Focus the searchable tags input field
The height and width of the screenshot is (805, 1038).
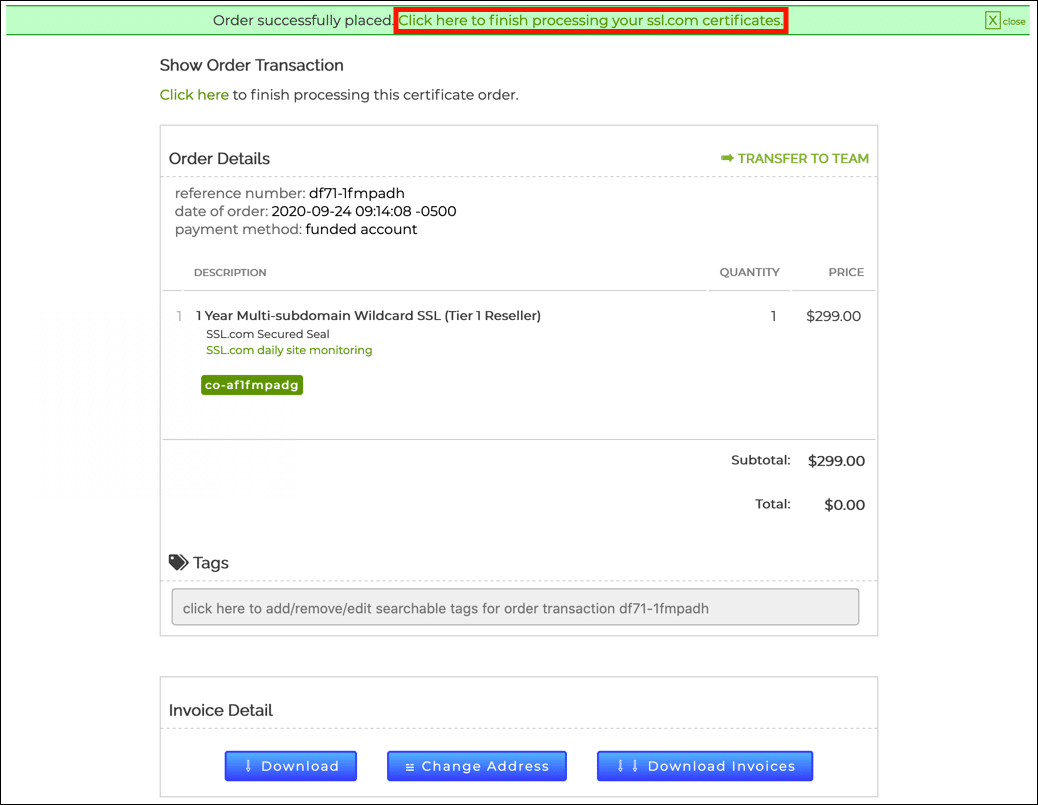point(515,607)
